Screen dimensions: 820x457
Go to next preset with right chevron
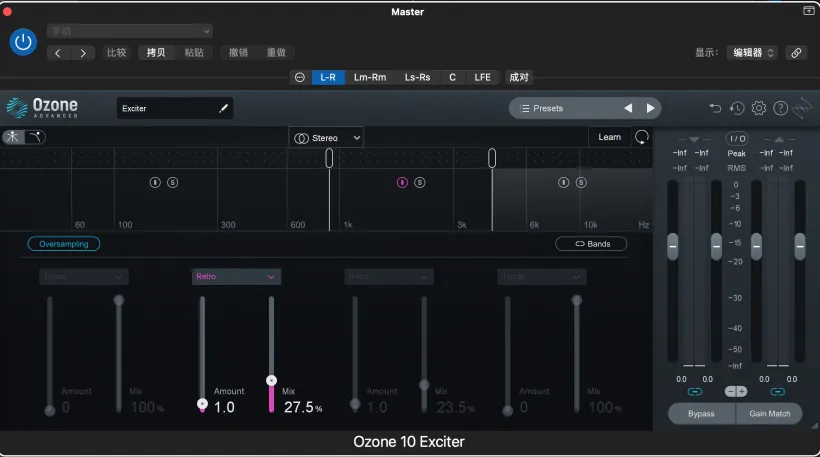[x=83, y=53]
